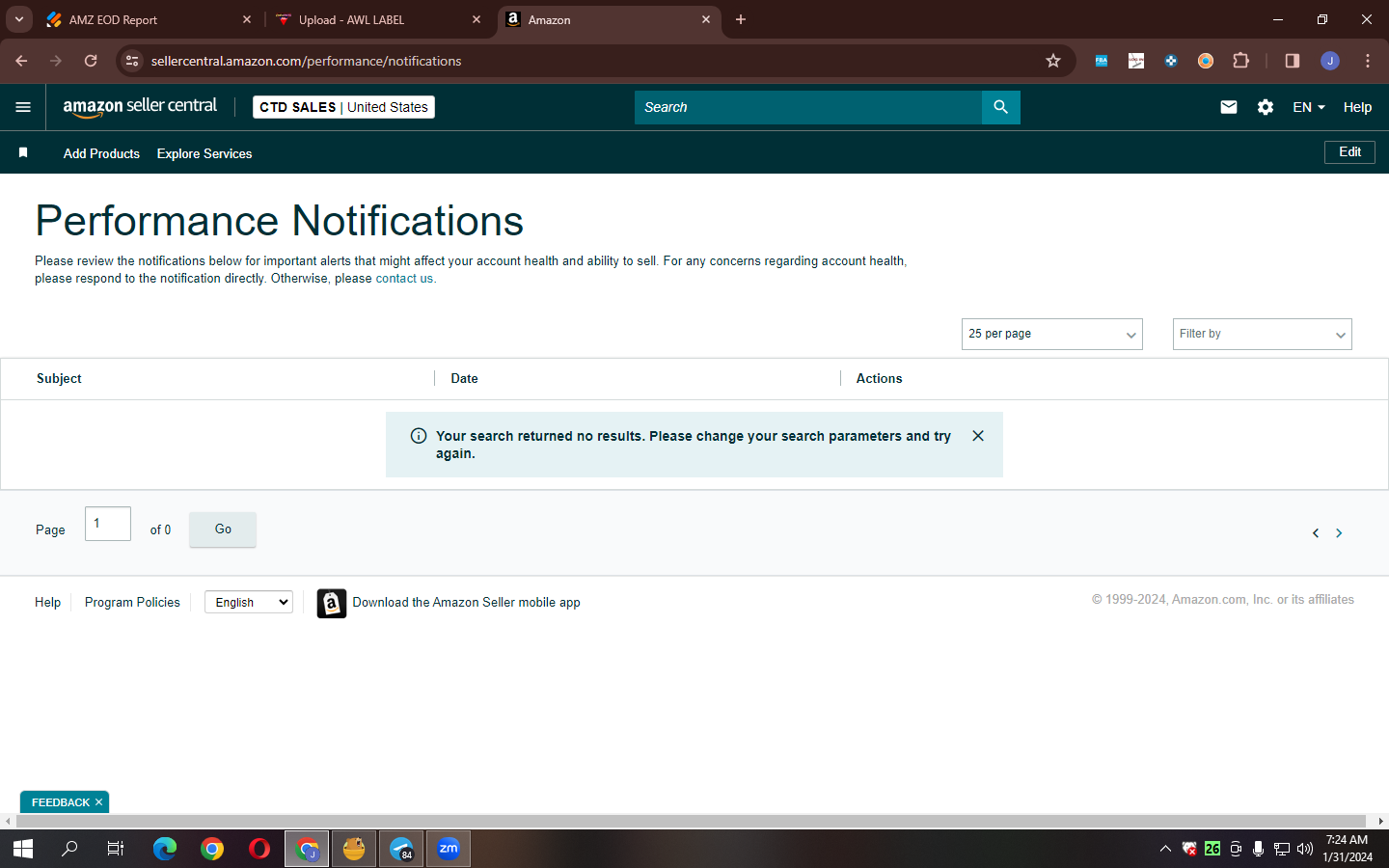Open the 25 per page dropdown

(x=1052, y=334)
